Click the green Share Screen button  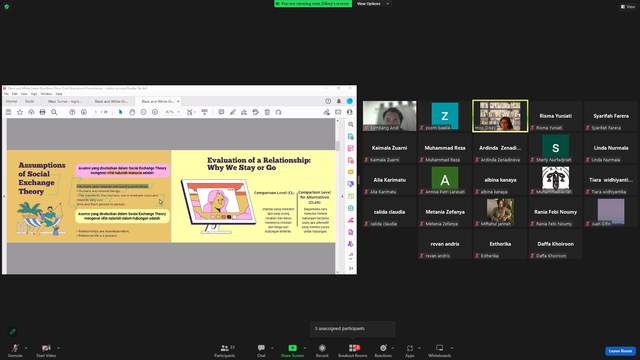tap(292, 350)
